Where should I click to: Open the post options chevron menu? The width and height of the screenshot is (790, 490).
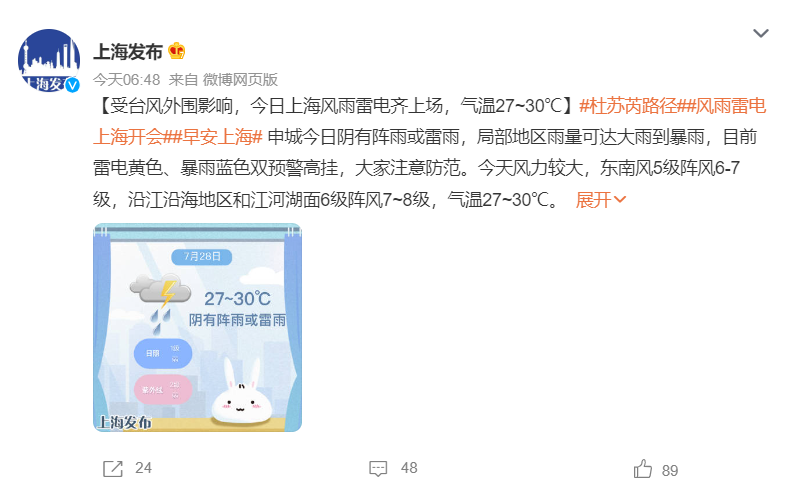[760, 33]
